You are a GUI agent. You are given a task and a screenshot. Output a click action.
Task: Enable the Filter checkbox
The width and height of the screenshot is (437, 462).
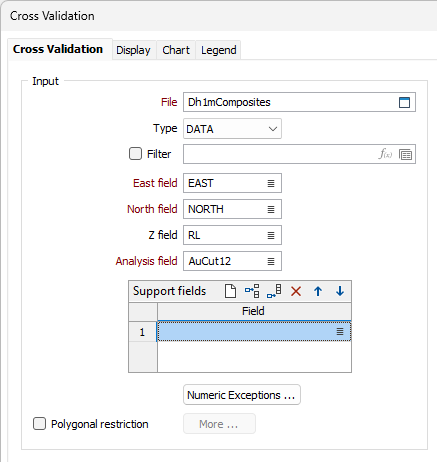(x=135, y=154)
